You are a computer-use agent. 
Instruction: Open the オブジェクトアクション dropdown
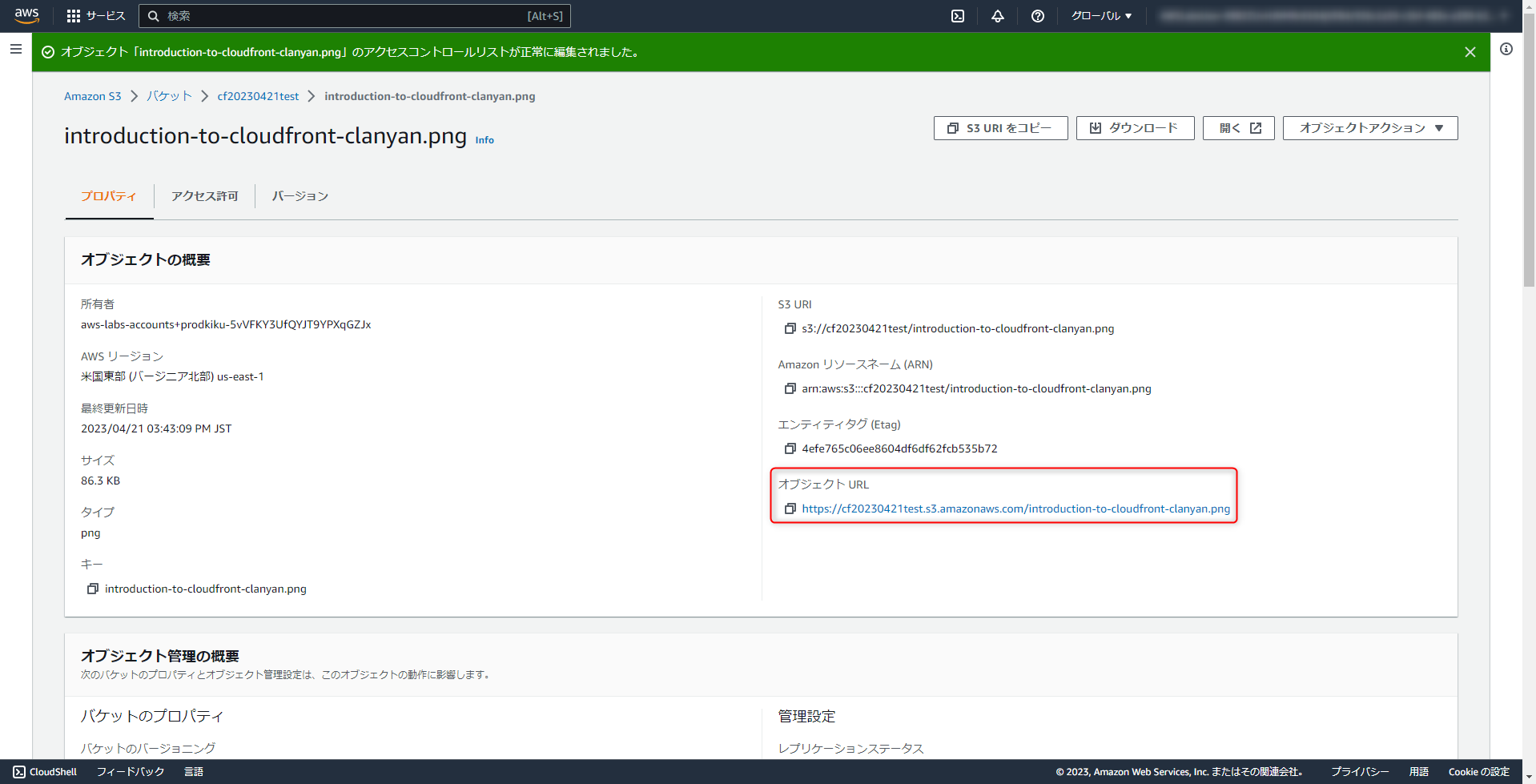pyautogui.click(x=1369, y=127)
